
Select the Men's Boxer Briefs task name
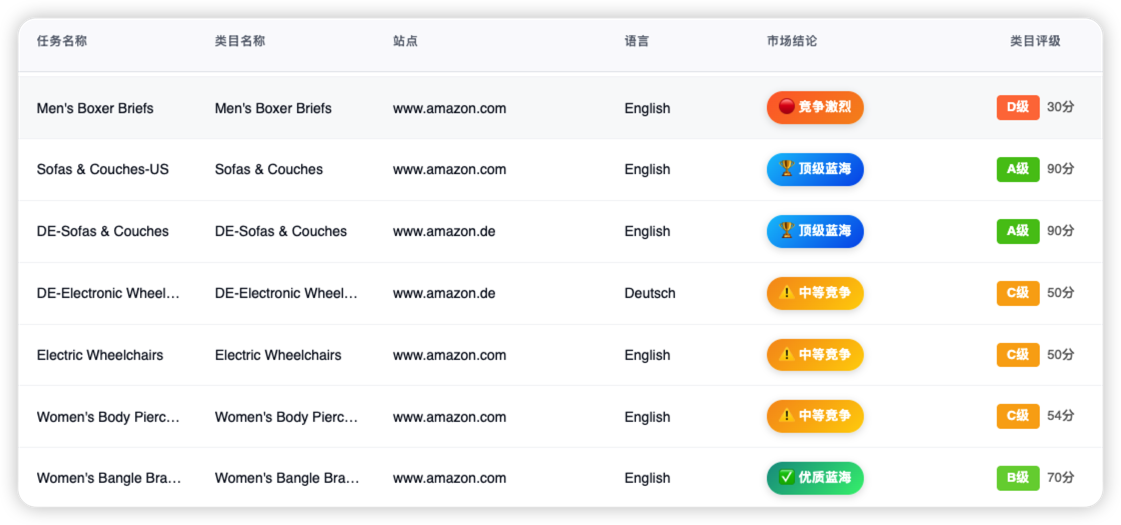coord(95,109)
